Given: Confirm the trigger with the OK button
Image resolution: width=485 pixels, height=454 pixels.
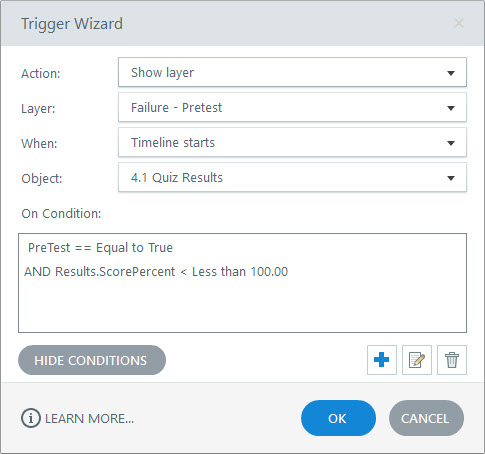Looking at the screenshot, I should pyautogui.click(x=338, y=418).
